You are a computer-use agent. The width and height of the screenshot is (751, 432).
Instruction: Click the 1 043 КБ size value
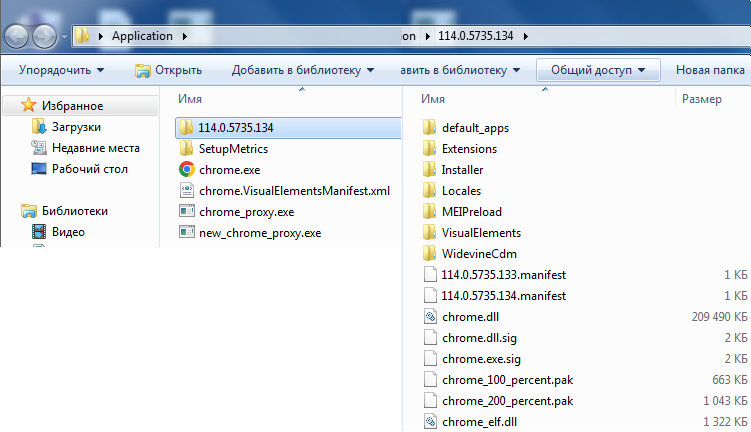pyautogui.click(x=725, y=401)
